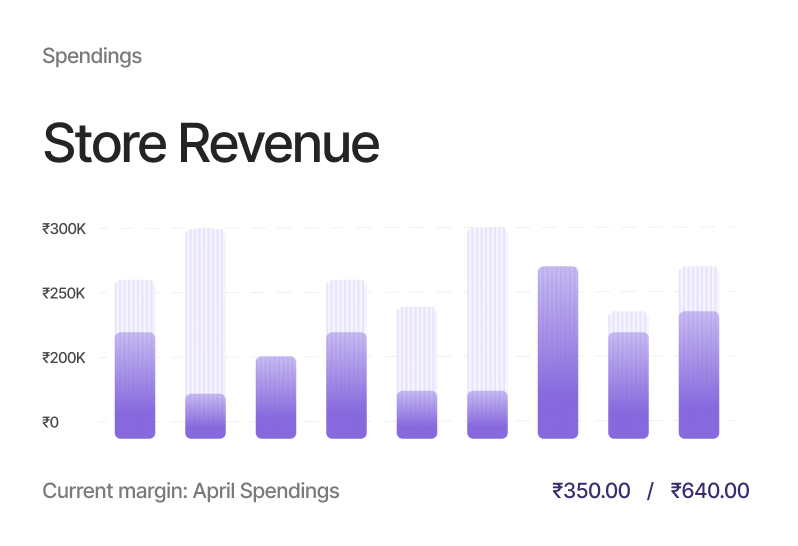
Task: Select the Store Revenue heading
Action: [211, 144]
